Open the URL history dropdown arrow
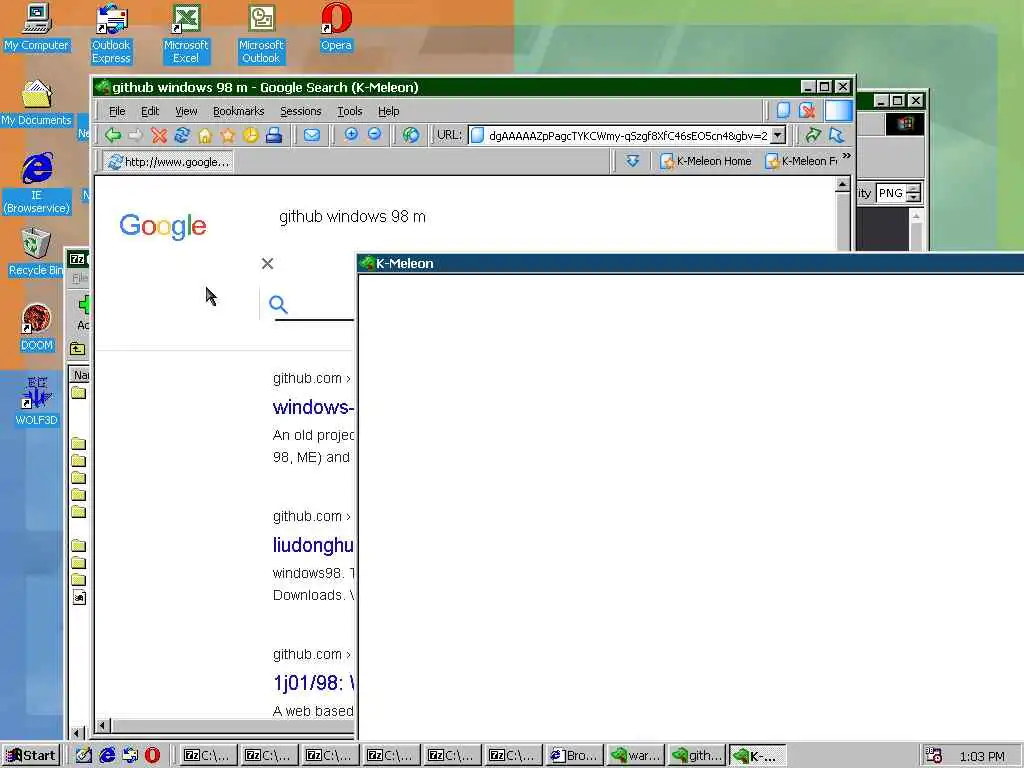1024x768 pixels. [778, 135]
